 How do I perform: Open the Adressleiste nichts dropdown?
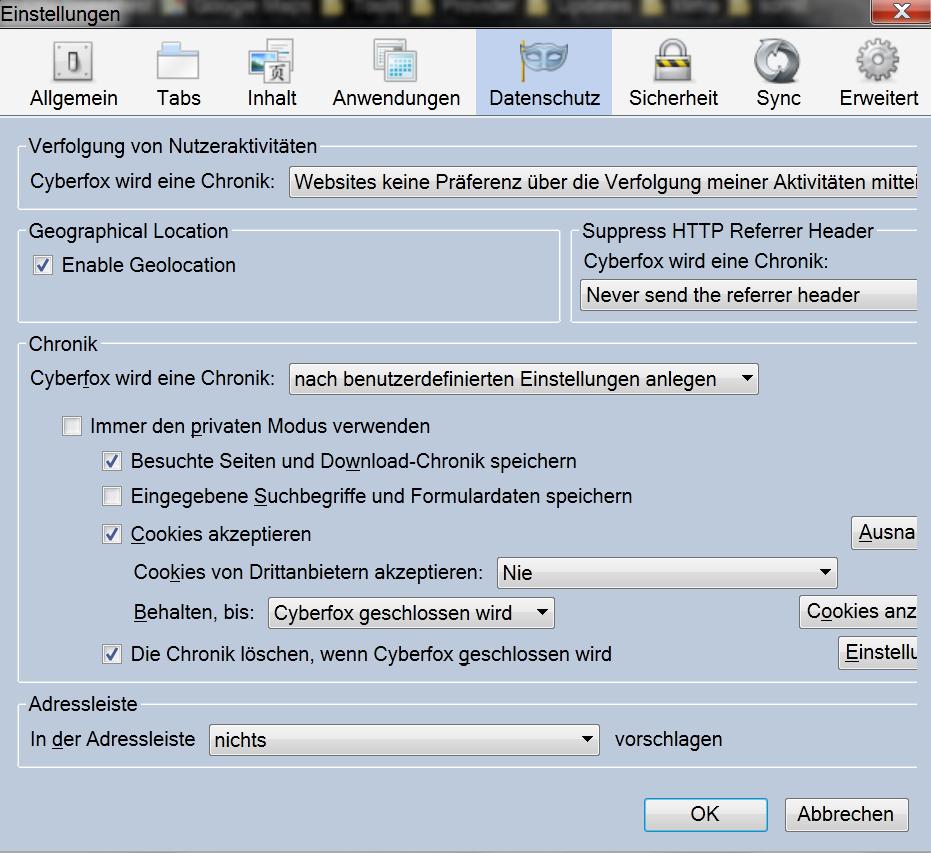pyautogui.click(x=404, y=740)
